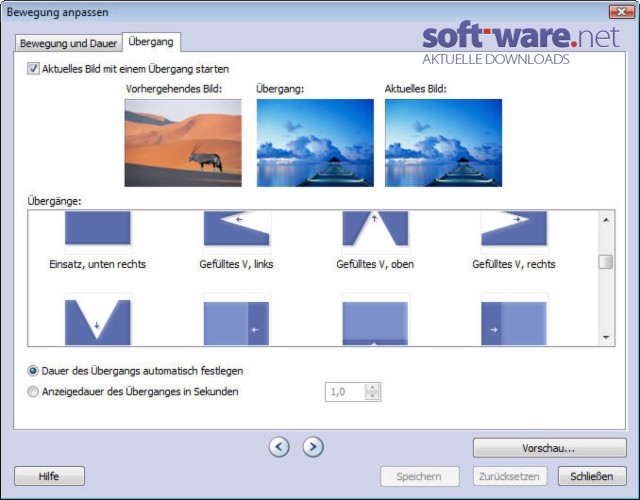
Task: Click the Schließen button
Action: pyautogui.click(x=592, y=476)
